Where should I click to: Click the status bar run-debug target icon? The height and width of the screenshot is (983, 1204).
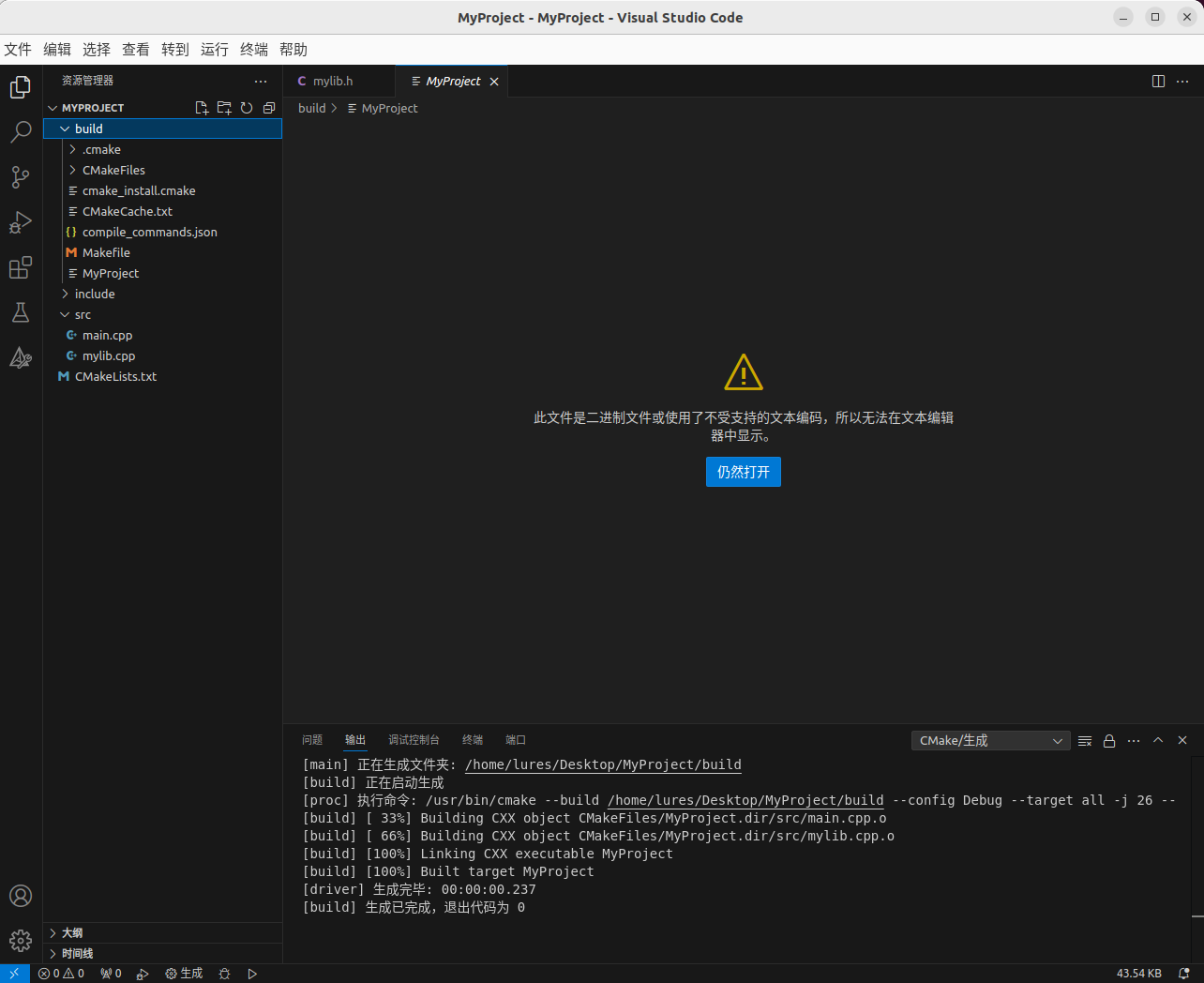(143, 974)
